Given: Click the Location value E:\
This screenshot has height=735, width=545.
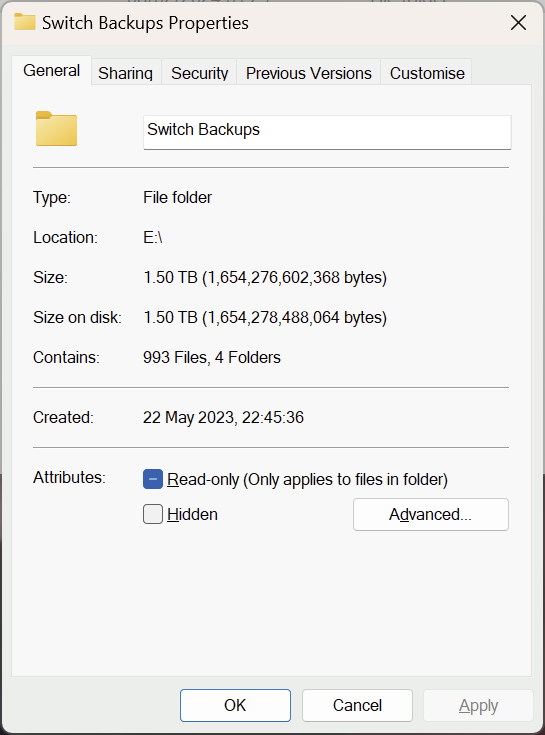Looking at the screenshot, I should 153,237.
